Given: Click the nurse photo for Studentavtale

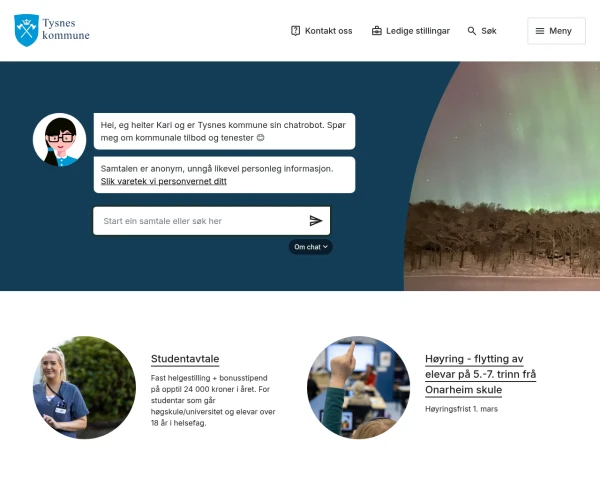Looking at the screenshot, I should [x=84, y=387].
